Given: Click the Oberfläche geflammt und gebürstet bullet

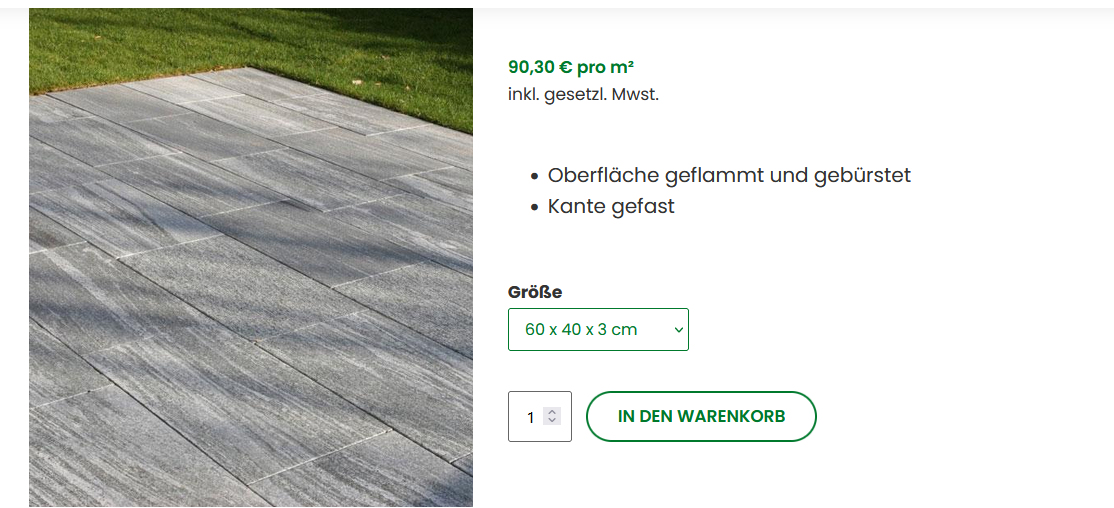Looking at the screenshot, I should tap(729, 175).
